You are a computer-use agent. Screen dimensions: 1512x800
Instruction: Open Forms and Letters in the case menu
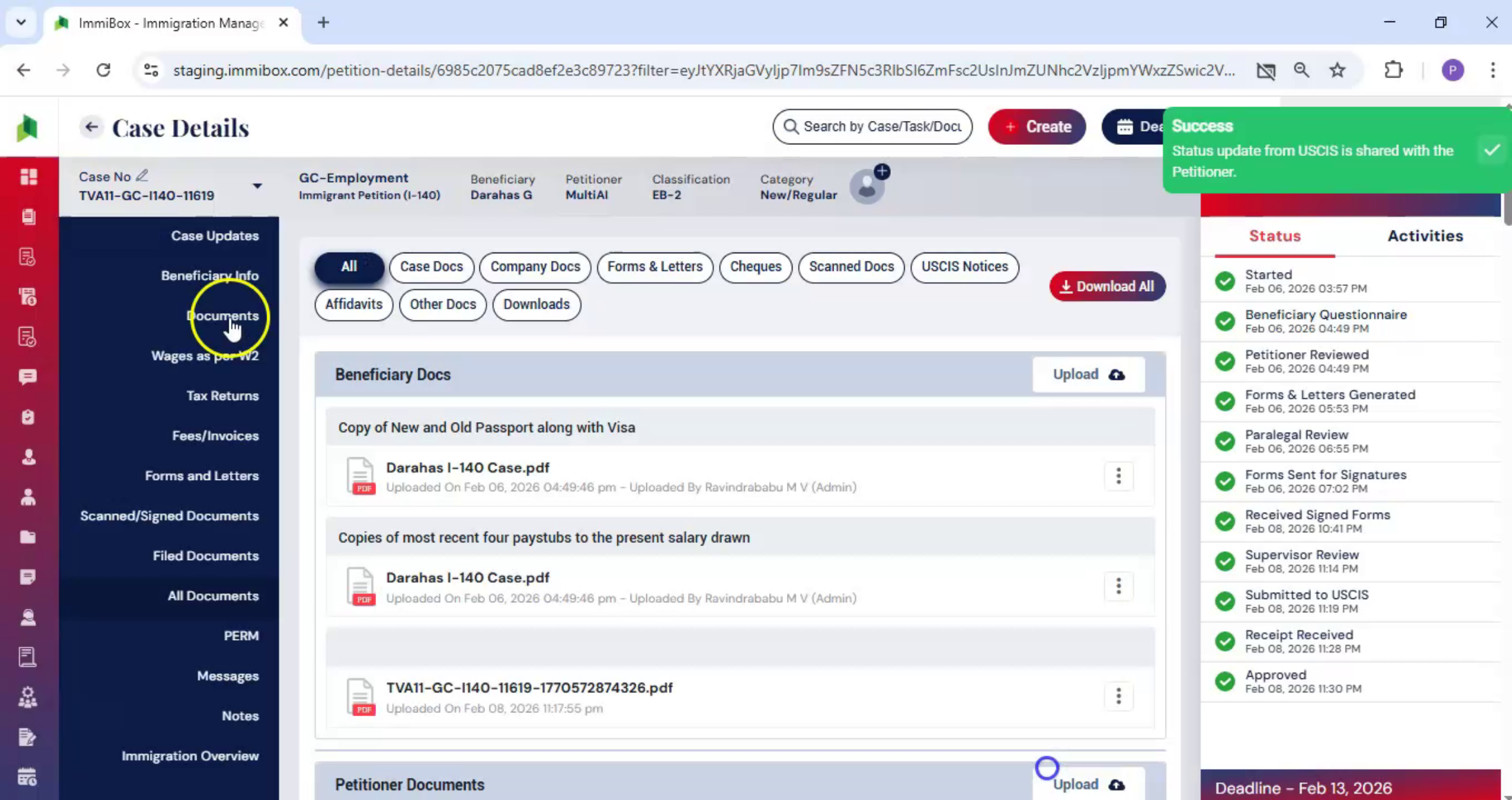click(202, 476)
